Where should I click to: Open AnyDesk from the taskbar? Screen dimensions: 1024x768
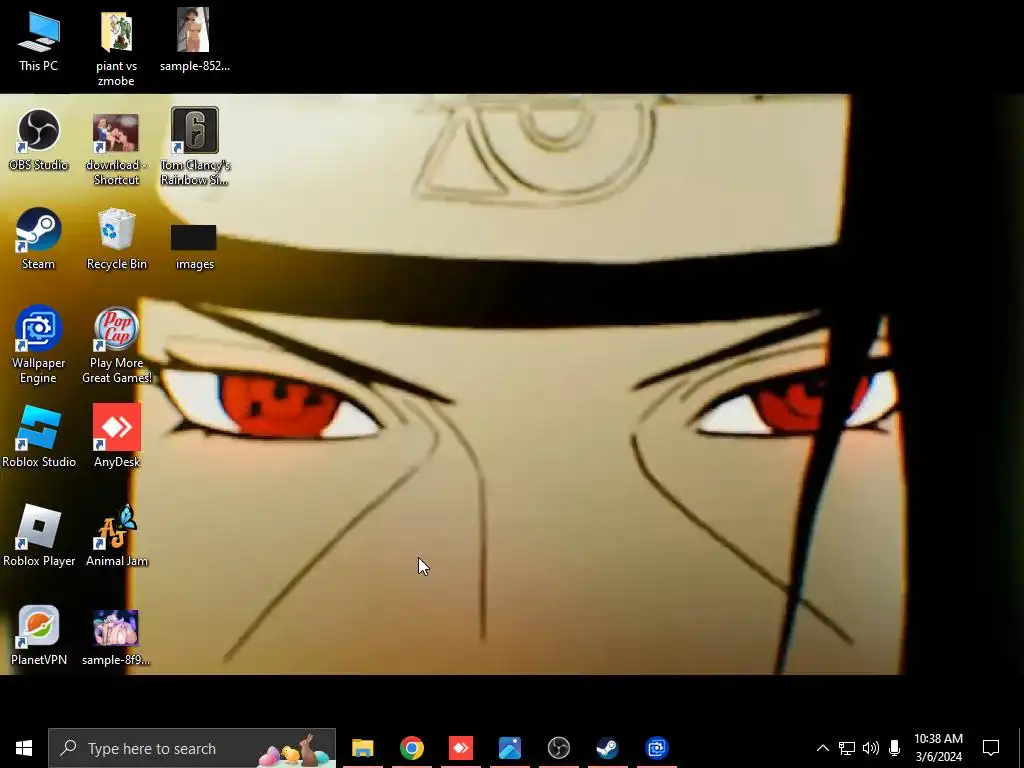[460, 748]
